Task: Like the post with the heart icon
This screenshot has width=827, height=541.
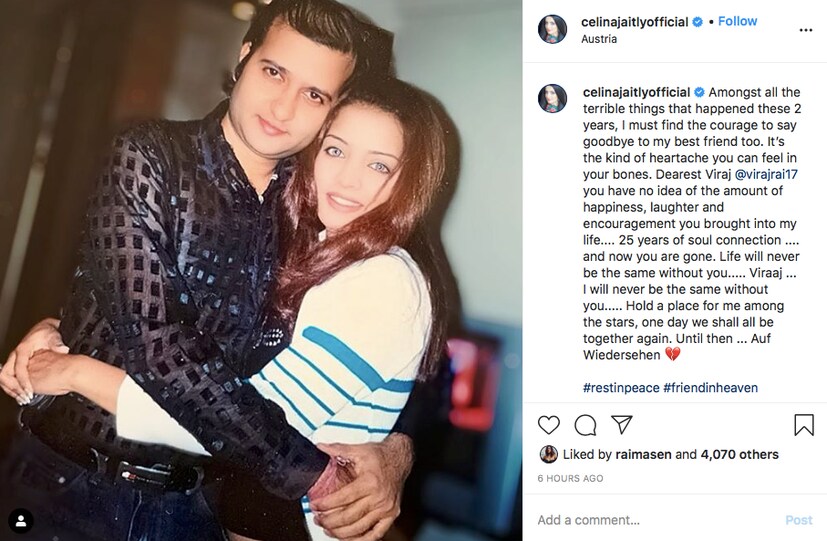Action: (548, 425)
